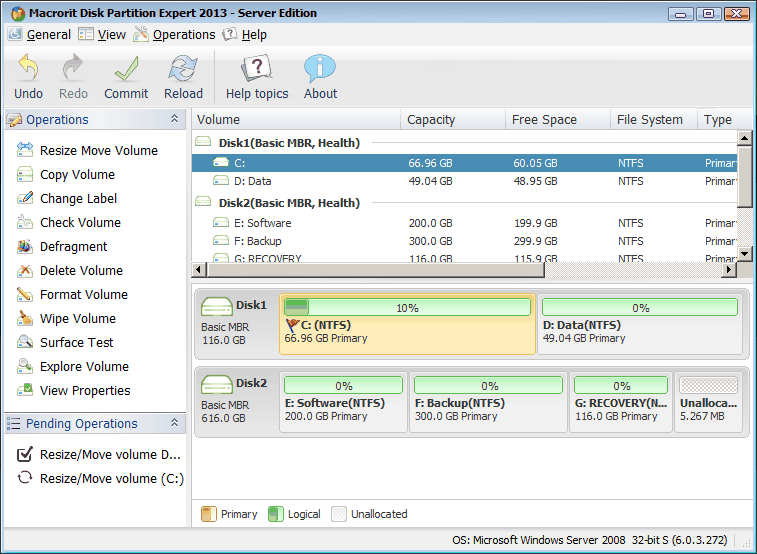Click the Pending Operations list icon
The height and width of the screenshot is (554, 757).
coord(14,424)
